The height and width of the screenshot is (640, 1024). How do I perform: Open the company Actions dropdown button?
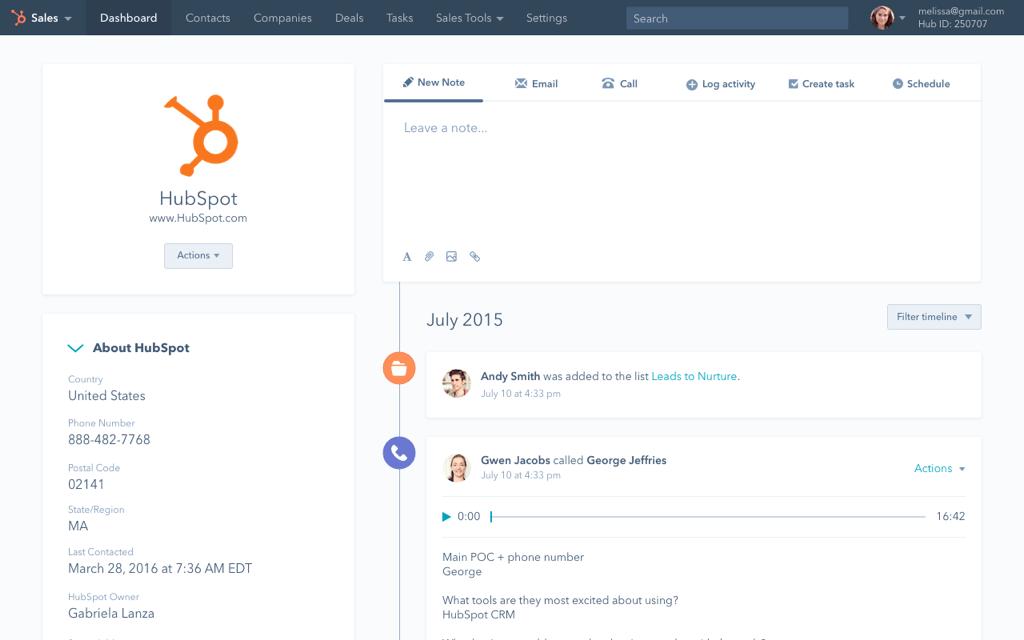click(198, 255)
